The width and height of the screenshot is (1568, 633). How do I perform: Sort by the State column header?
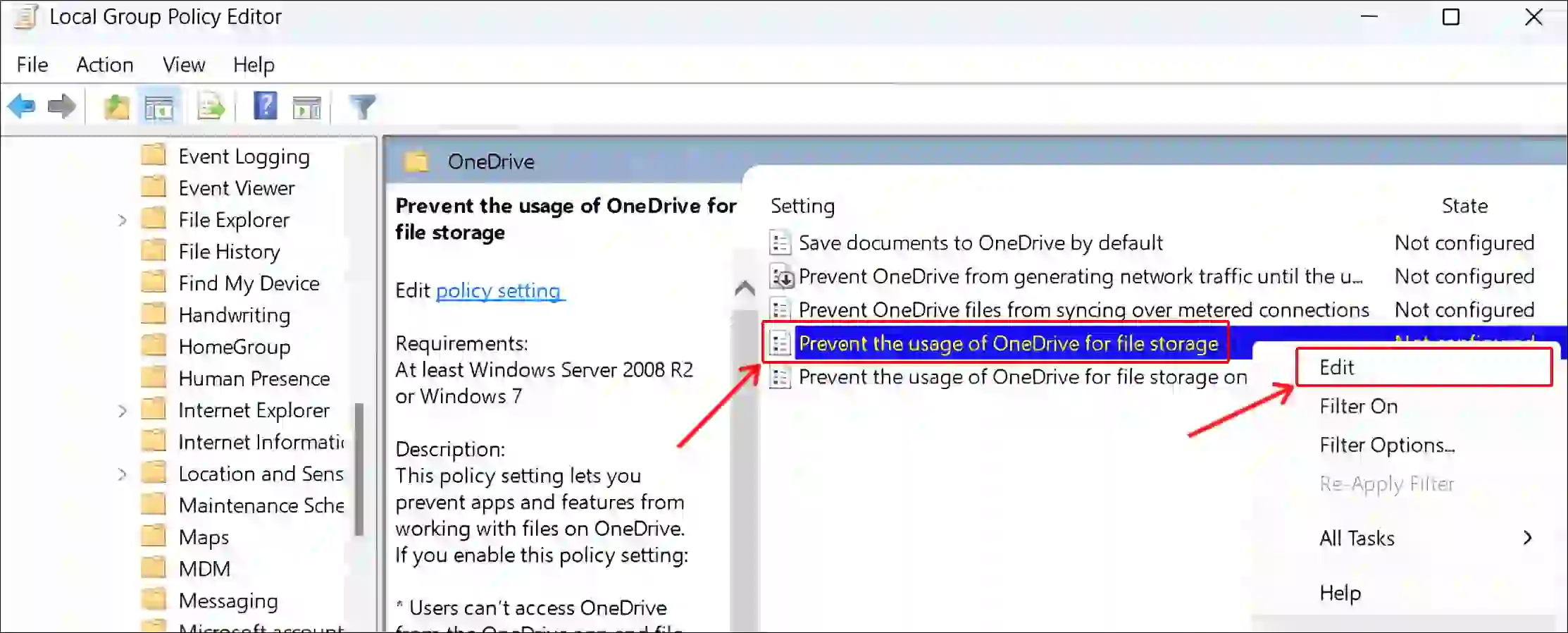pyautogui.click(x=1464, y=206)
